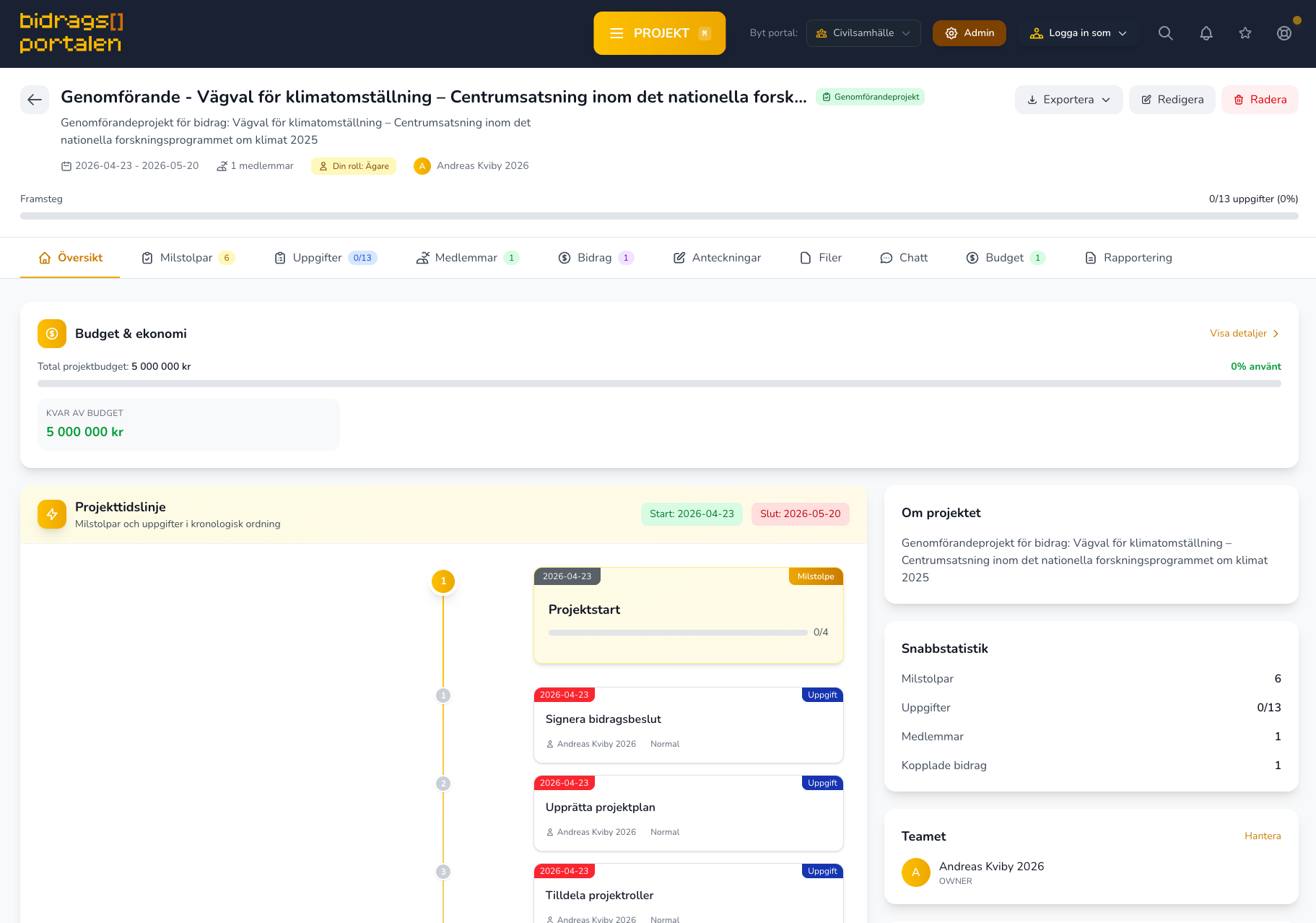Screen dimensions: 1316x923
Task: Click the Översikt home icon
Action: (x=45, y=258)
